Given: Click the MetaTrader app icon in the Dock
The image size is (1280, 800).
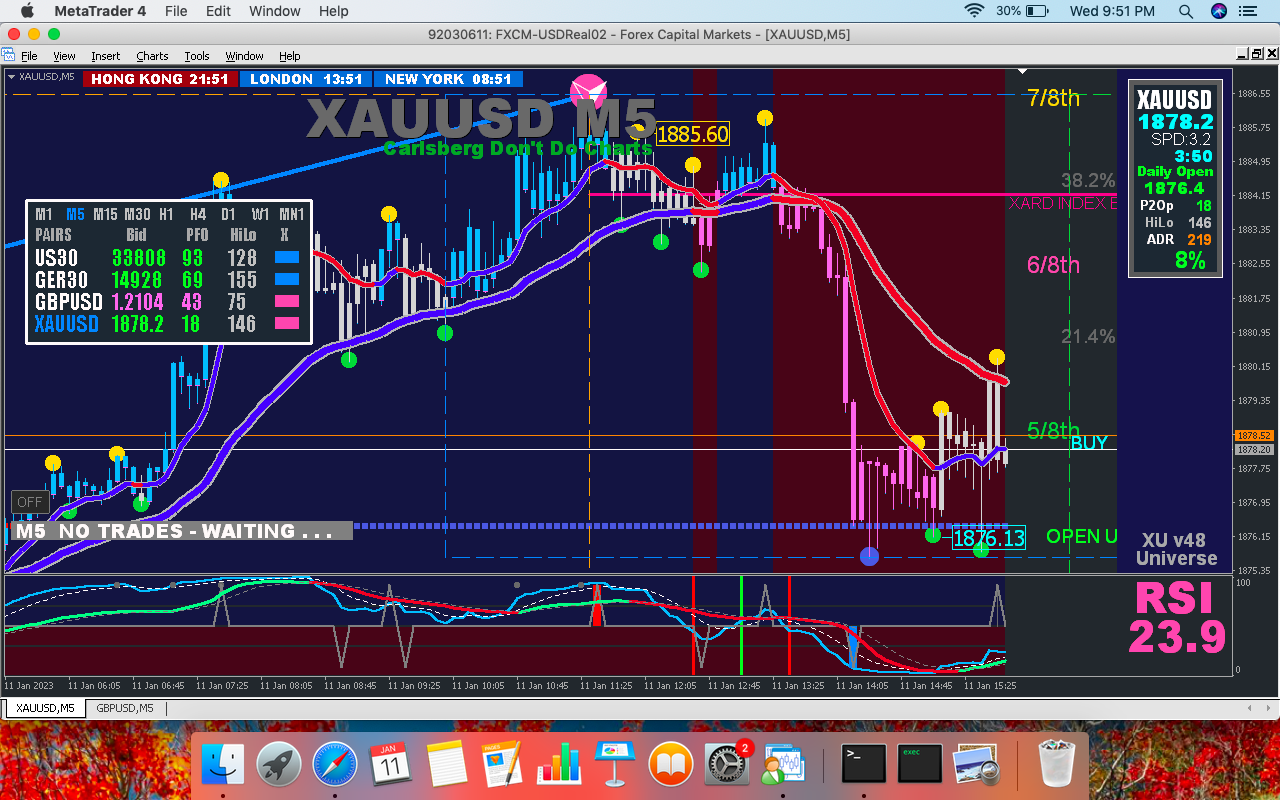Looking at the screenshot, I should point(783,765).
